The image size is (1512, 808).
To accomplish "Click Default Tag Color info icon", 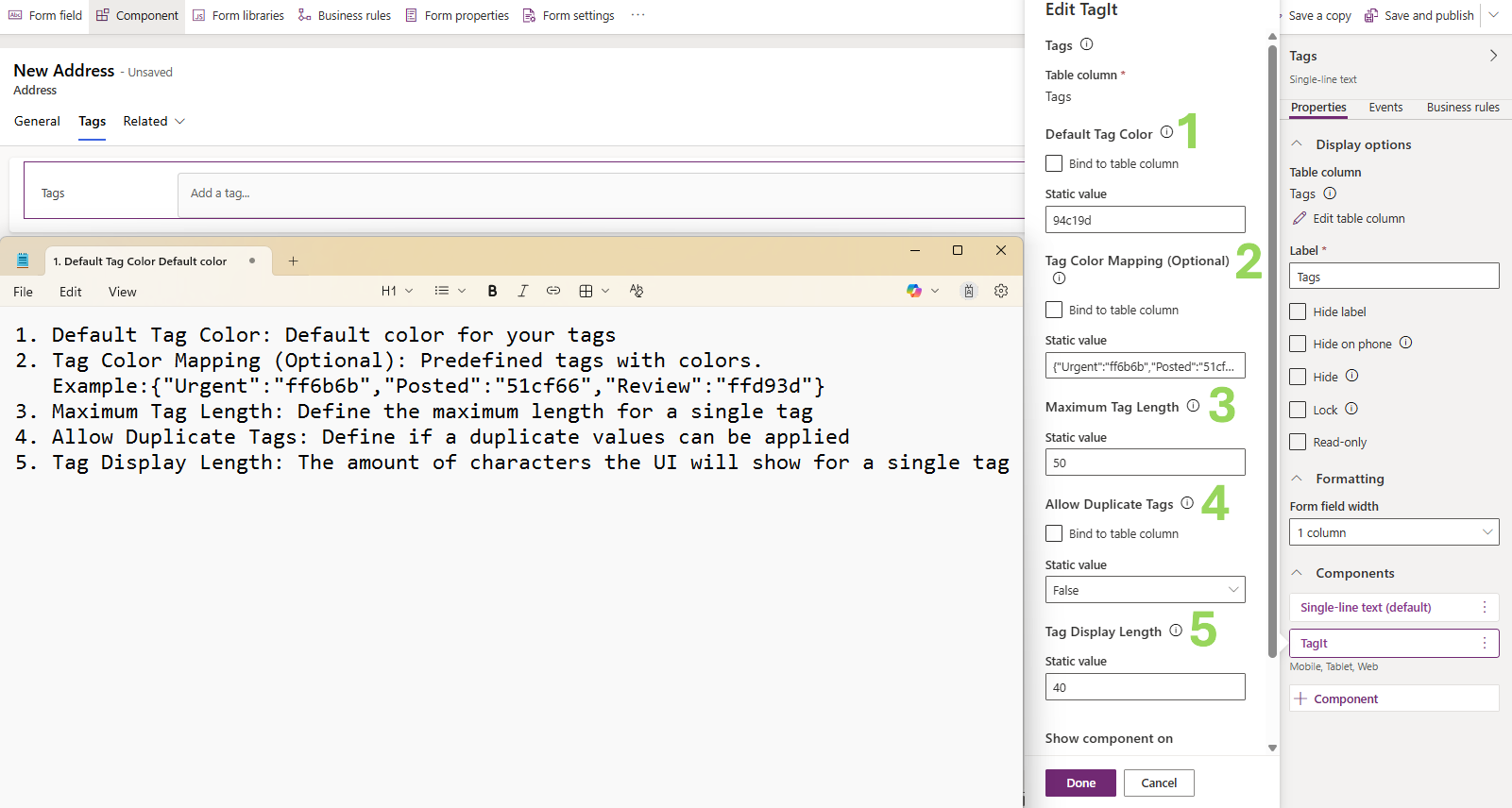I will [x=1166, y=132].
